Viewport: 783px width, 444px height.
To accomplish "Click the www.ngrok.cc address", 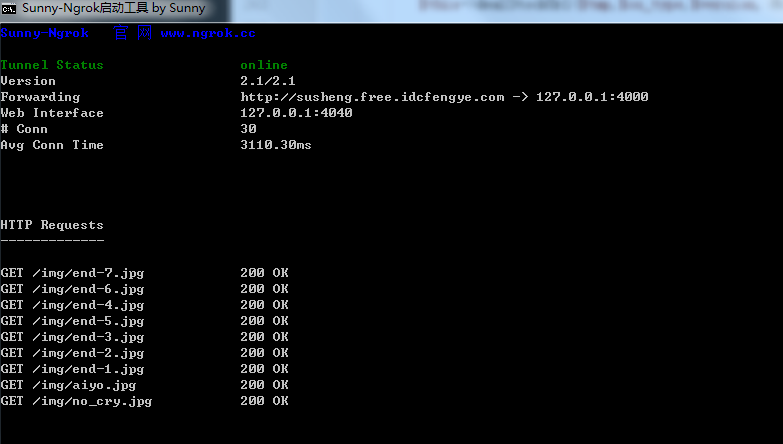I will tap(208, 33).
